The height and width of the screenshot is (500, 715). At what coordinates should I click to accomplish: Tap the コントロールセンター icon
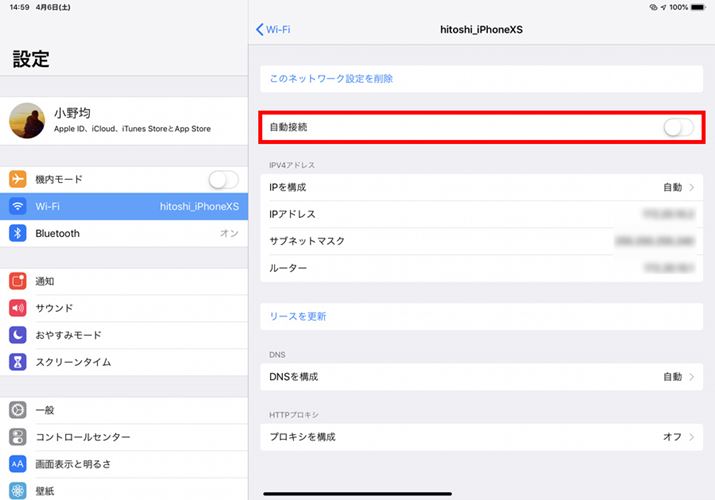18,437
